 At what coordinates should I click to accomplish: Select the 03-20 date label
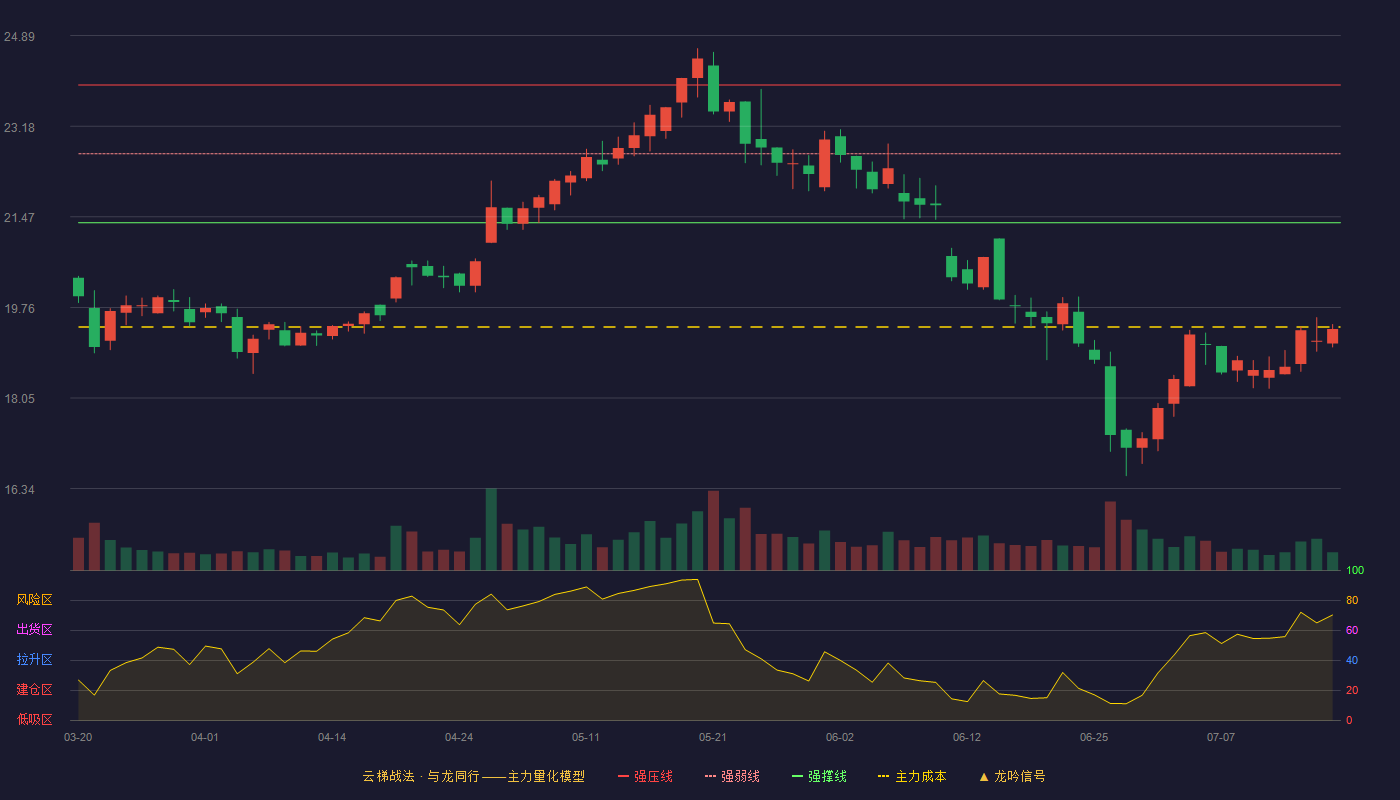pos(78,737)
